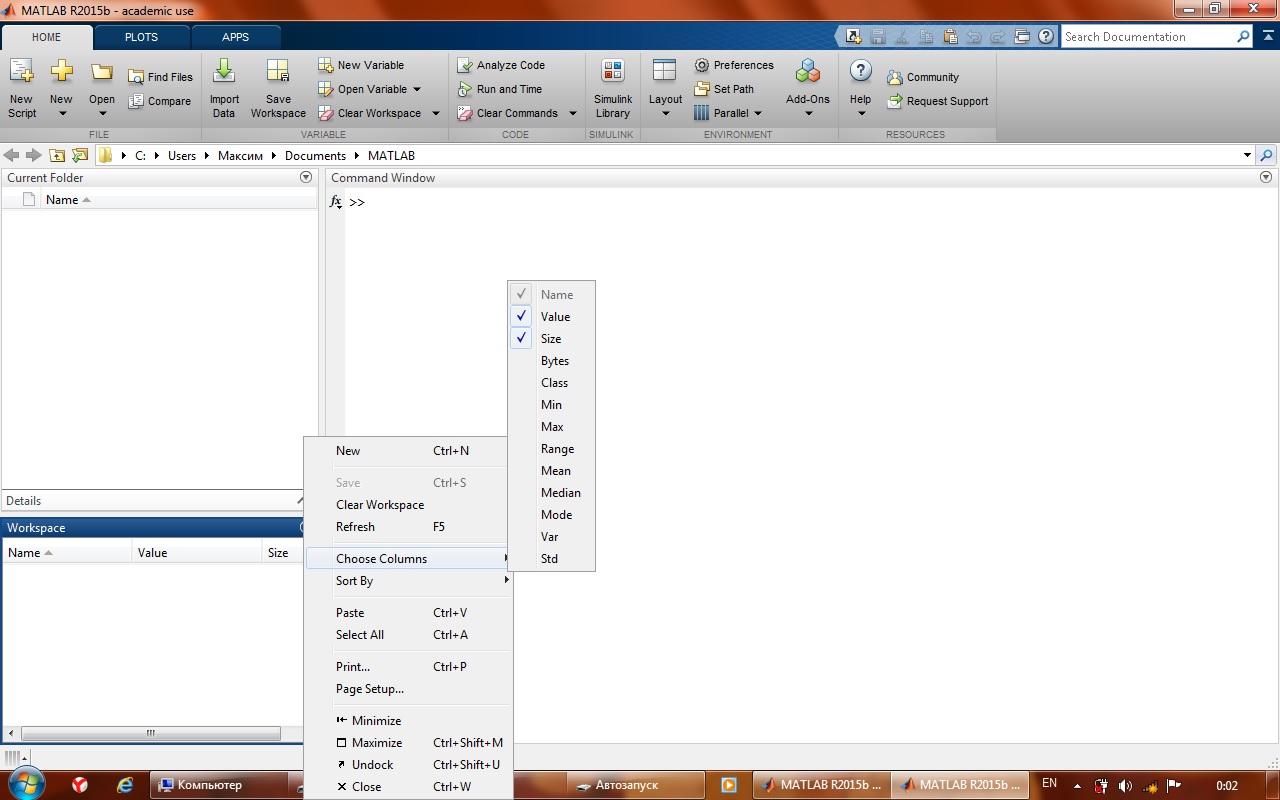Viewport: 1280px width, 800px height.
Task: Click the Help question mark in ribbon
Action: point(860,71)
